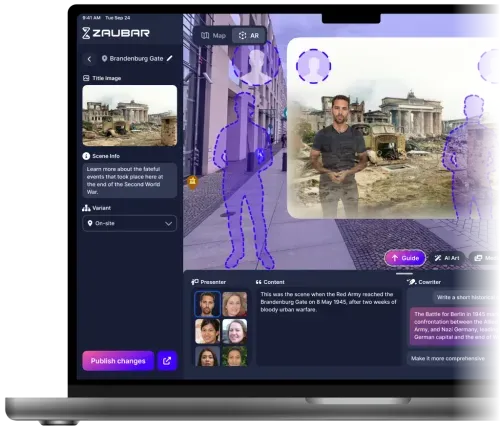Click the presenter video preview card

(x=392, y=128)
